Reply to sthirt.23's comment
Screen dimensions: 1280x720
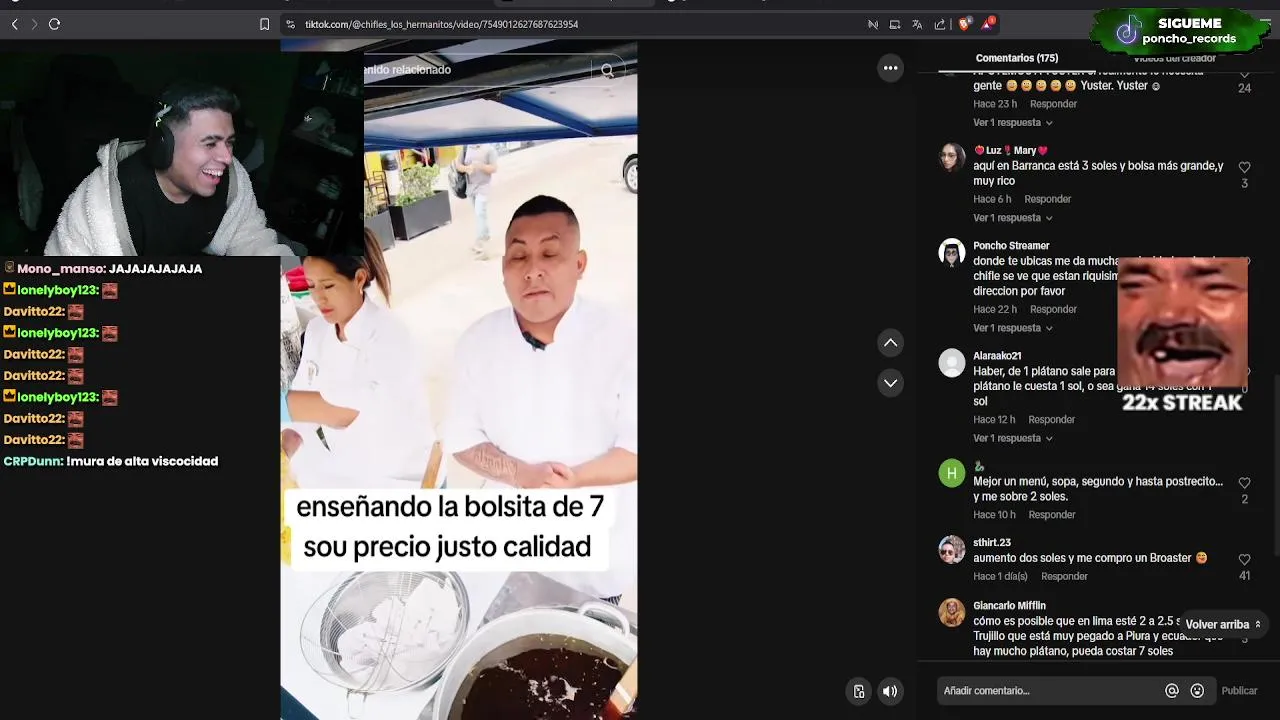(1064, 577)
